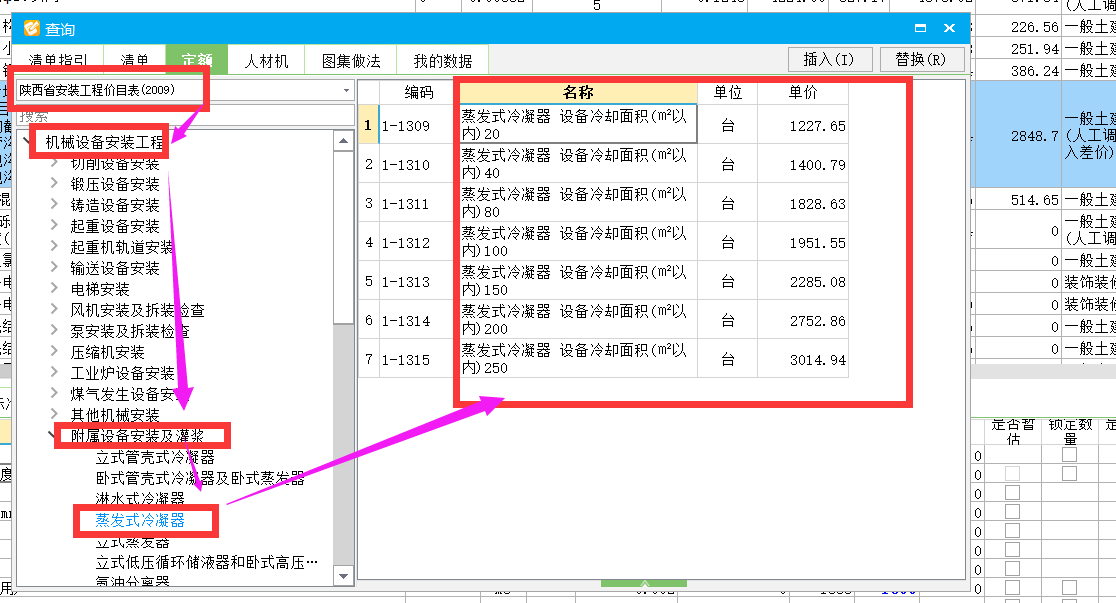Maximize the 查询 dialog window

920,28
